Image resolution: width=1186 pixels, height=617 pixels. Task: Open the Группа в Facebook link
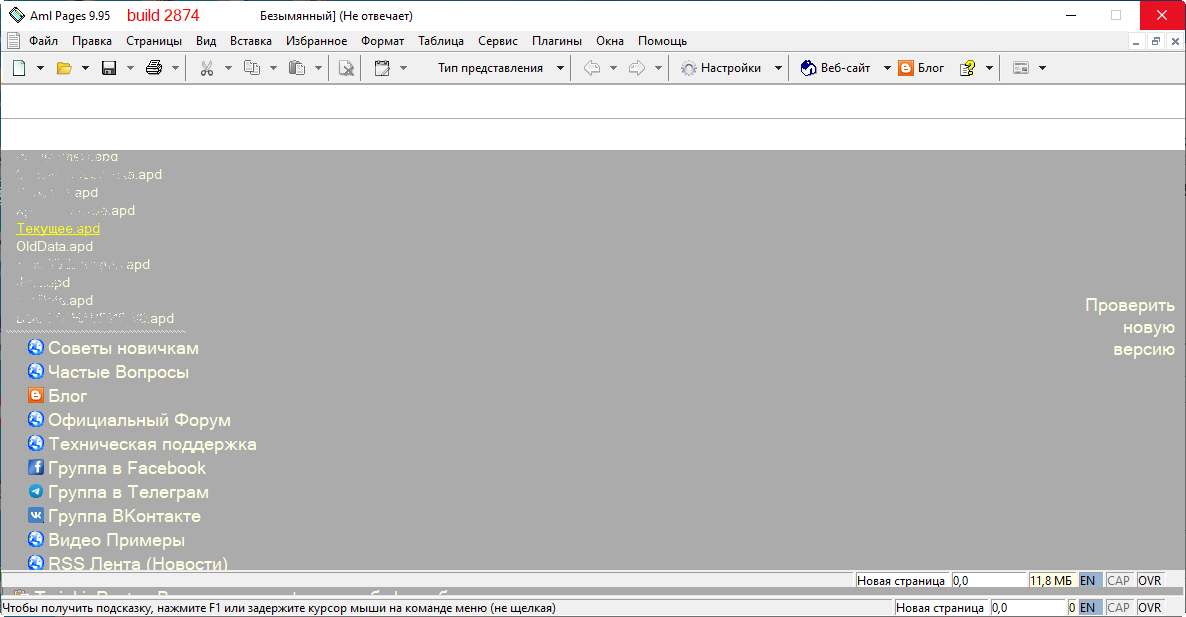126,468
